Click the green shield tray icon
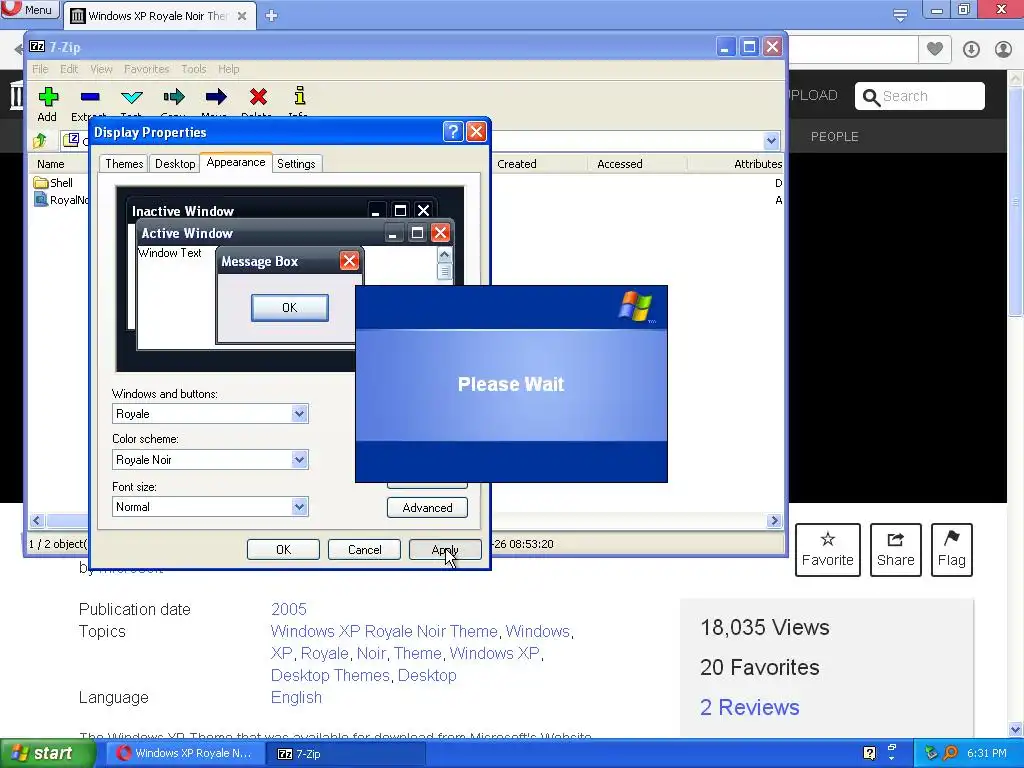 pos(931,753)
